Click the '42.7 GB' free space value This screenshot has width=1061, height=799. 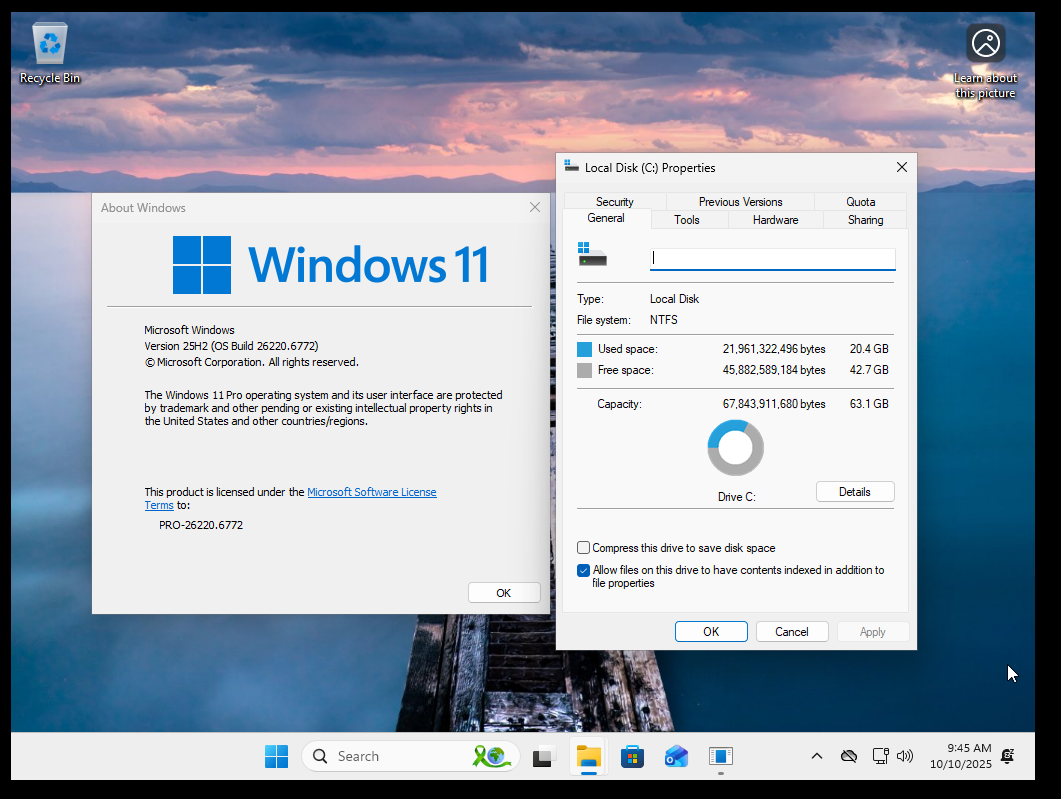[869, 370]
